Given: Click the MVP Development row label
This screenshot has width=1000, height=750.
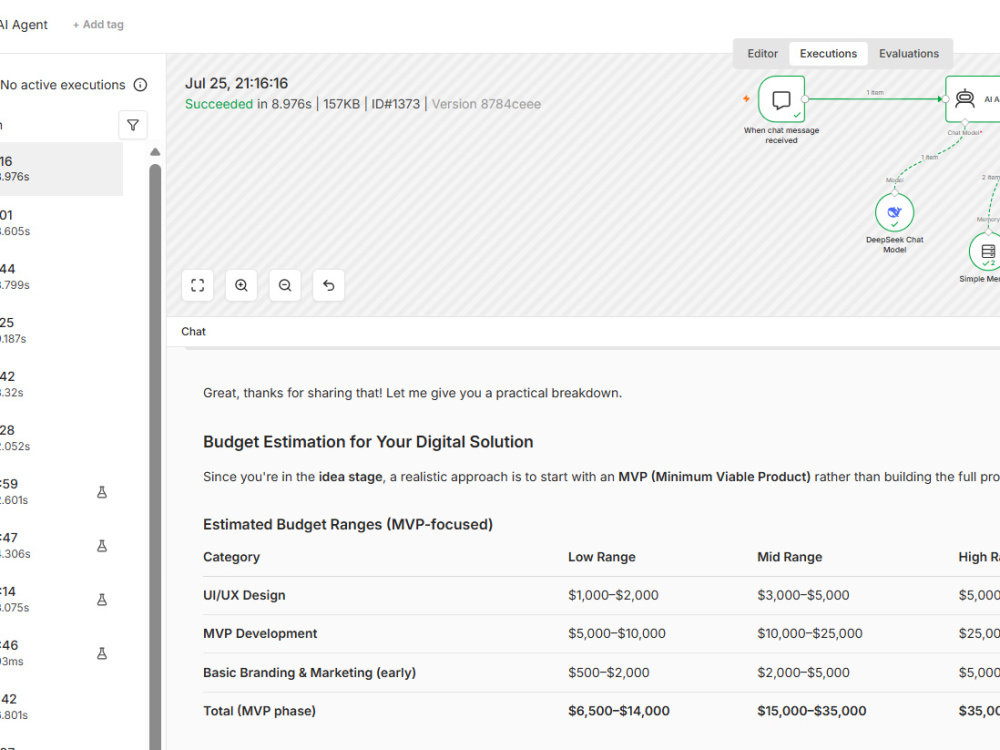Looking at the screenshot, I should click(x=260, y=633).
